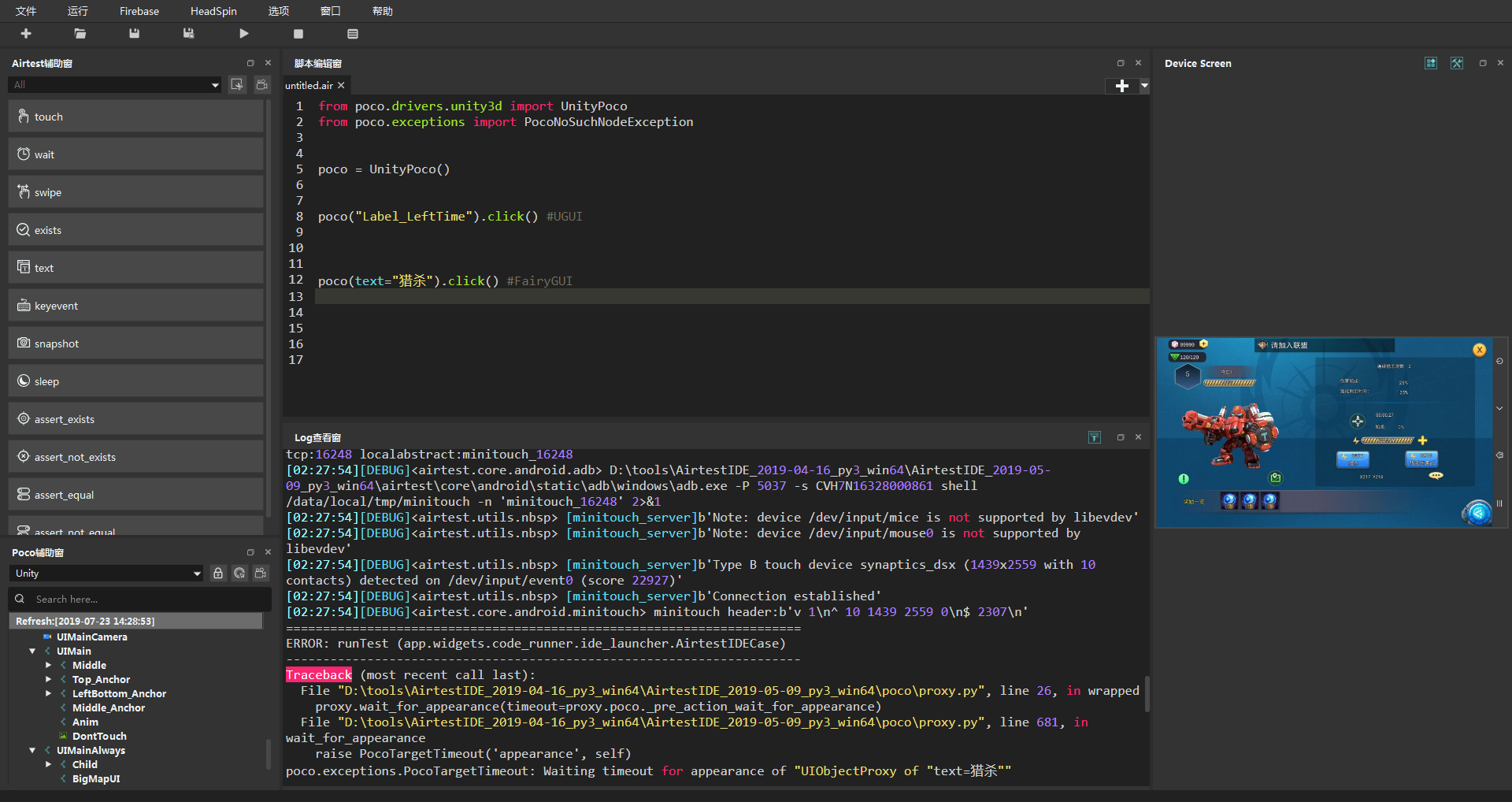Viewport: 1512px width, 802px height.
Task: Collapse the UIMain tree node
Action: tap(32, 652)
